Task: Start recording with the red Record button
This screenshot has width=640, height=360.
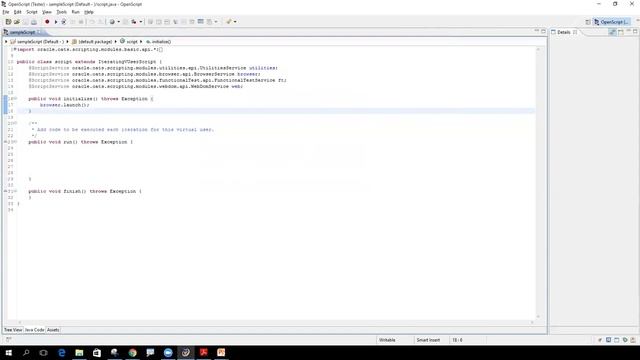Action: tap(47, 22)
